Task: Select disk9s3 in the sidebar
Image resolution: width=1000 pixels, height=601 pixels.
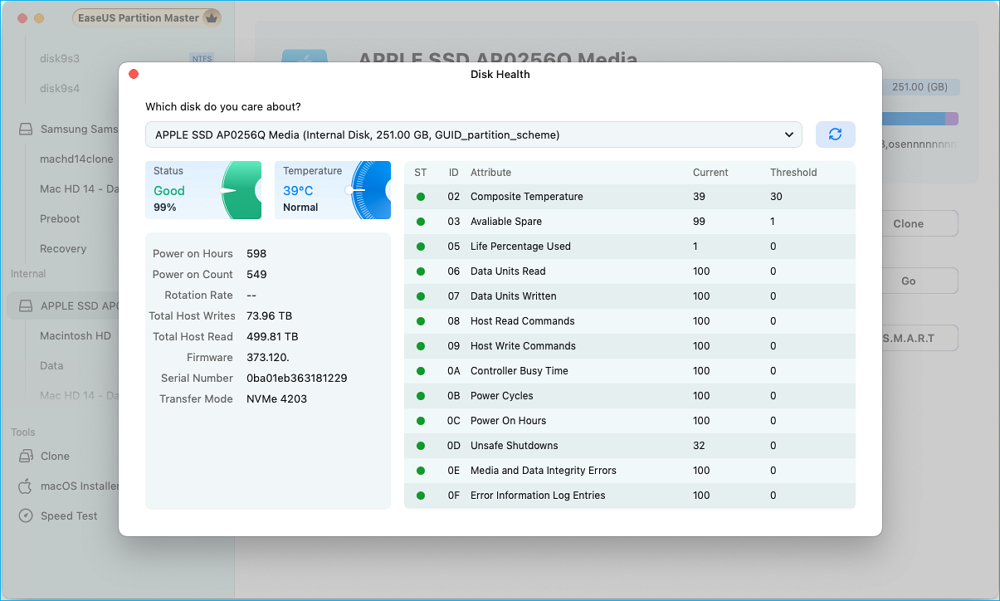Action: pyautogui.click(x=60, y=58)
